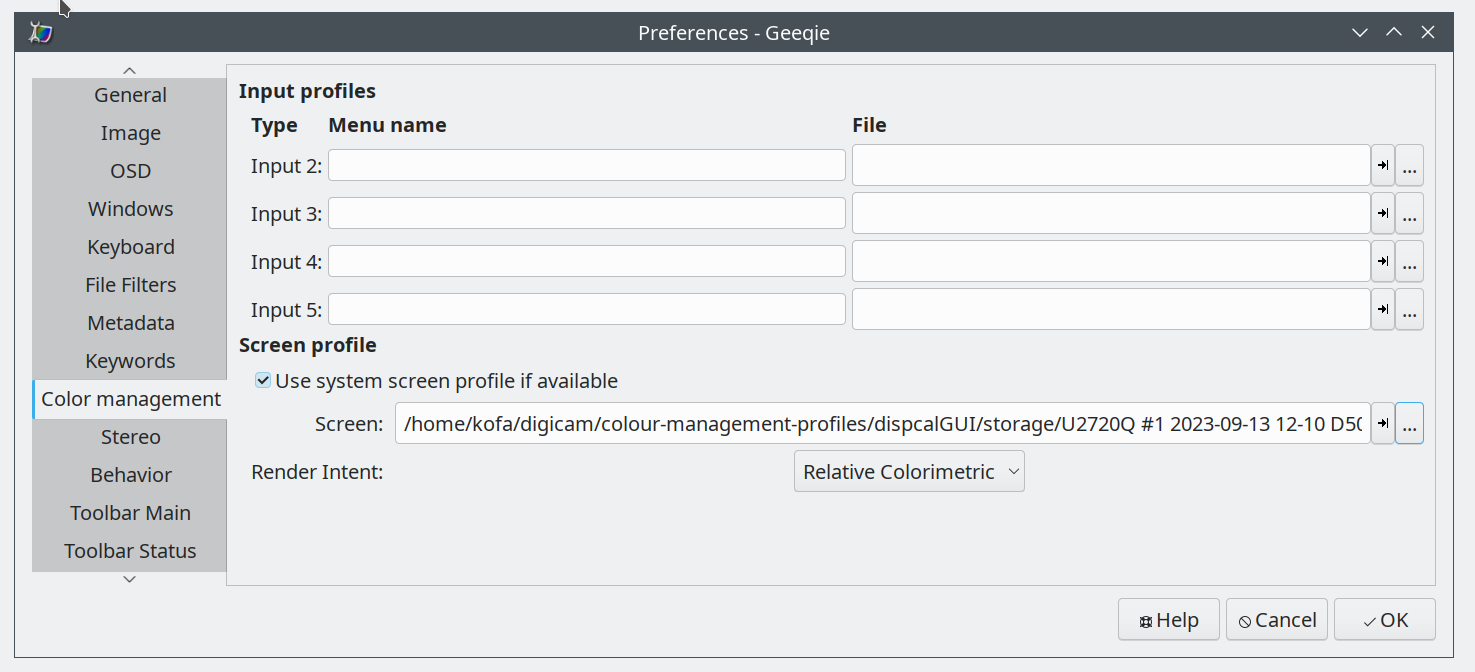The image size is (1475, 672).
Task: Close the Preferences window
Action: pos(1428,33)
